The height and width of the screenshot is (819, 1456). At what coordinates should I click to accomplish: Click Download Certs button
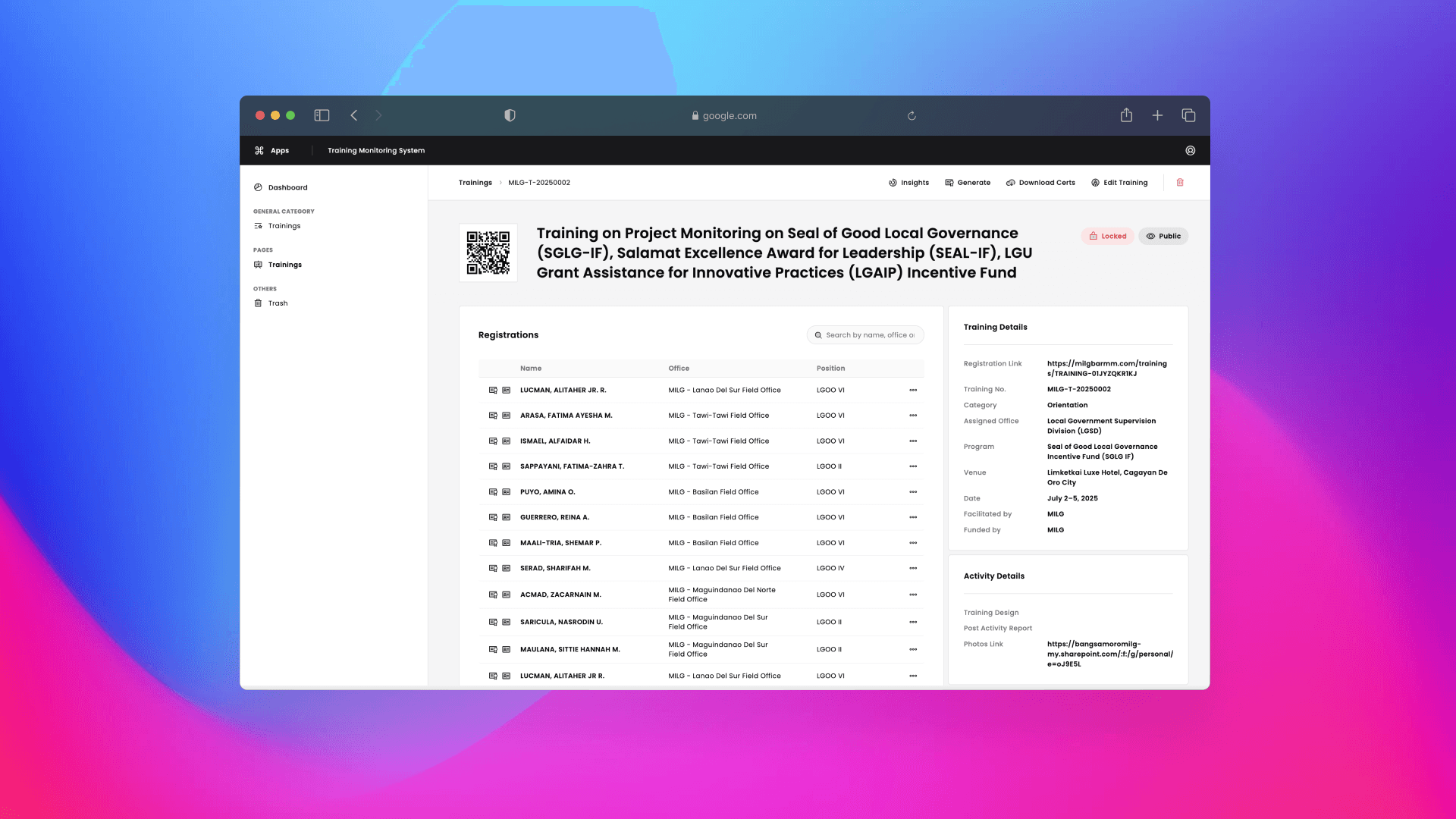pos(1040,183)
